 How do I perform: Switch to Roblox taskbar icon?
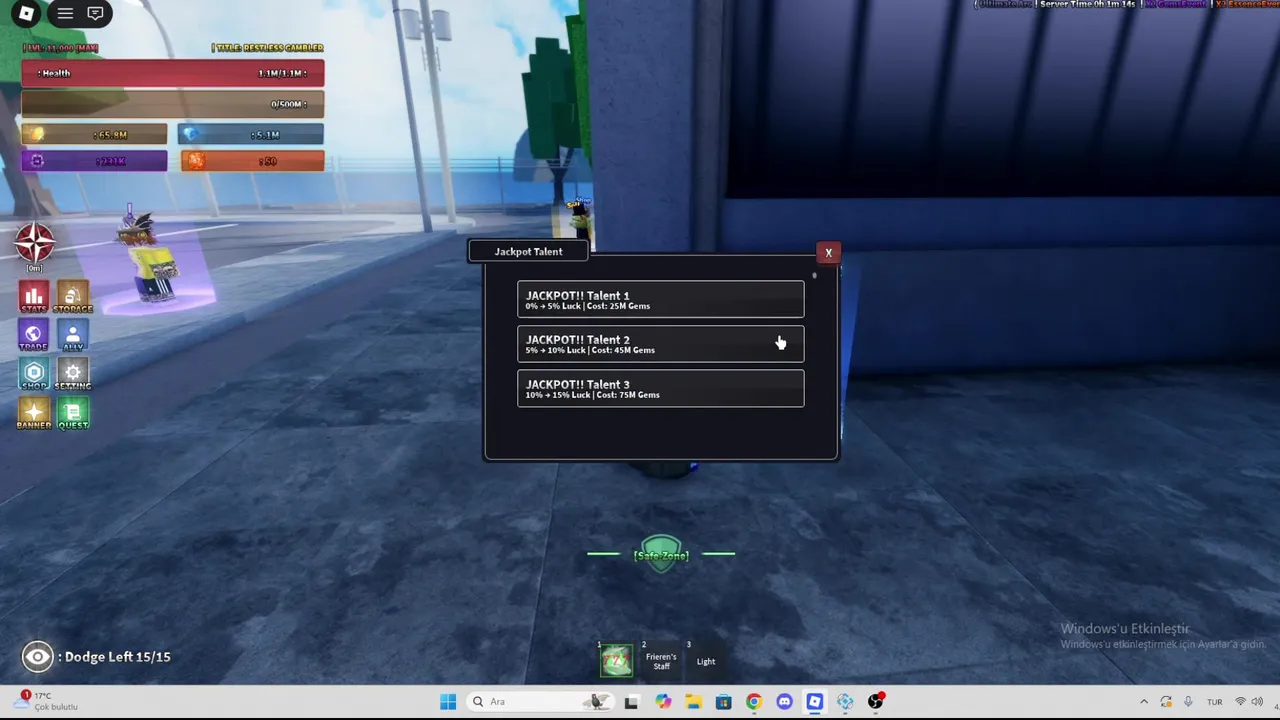click(815, 702)
